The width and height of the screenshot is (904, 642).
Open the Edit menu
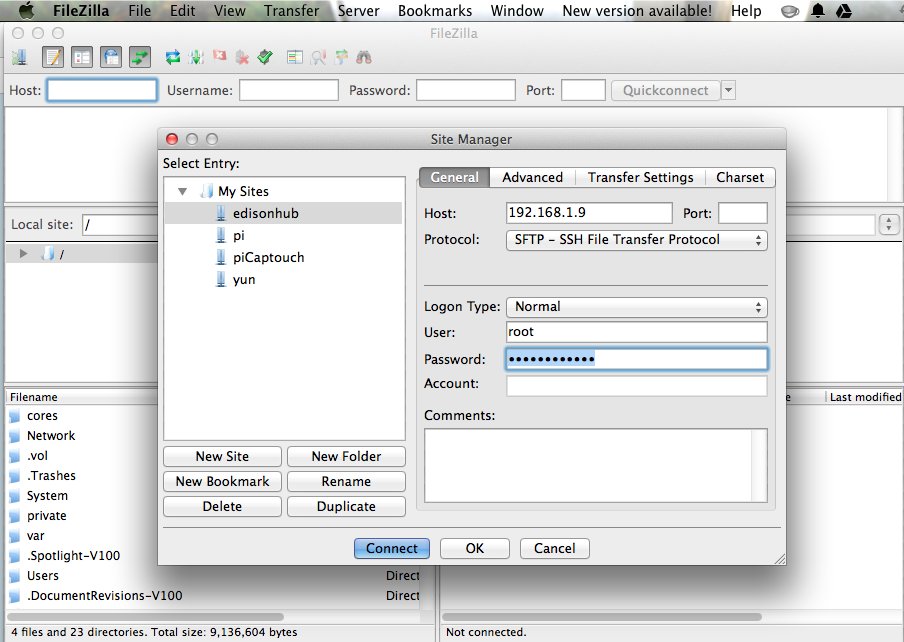pyautogui.click(x=182, y=10)
